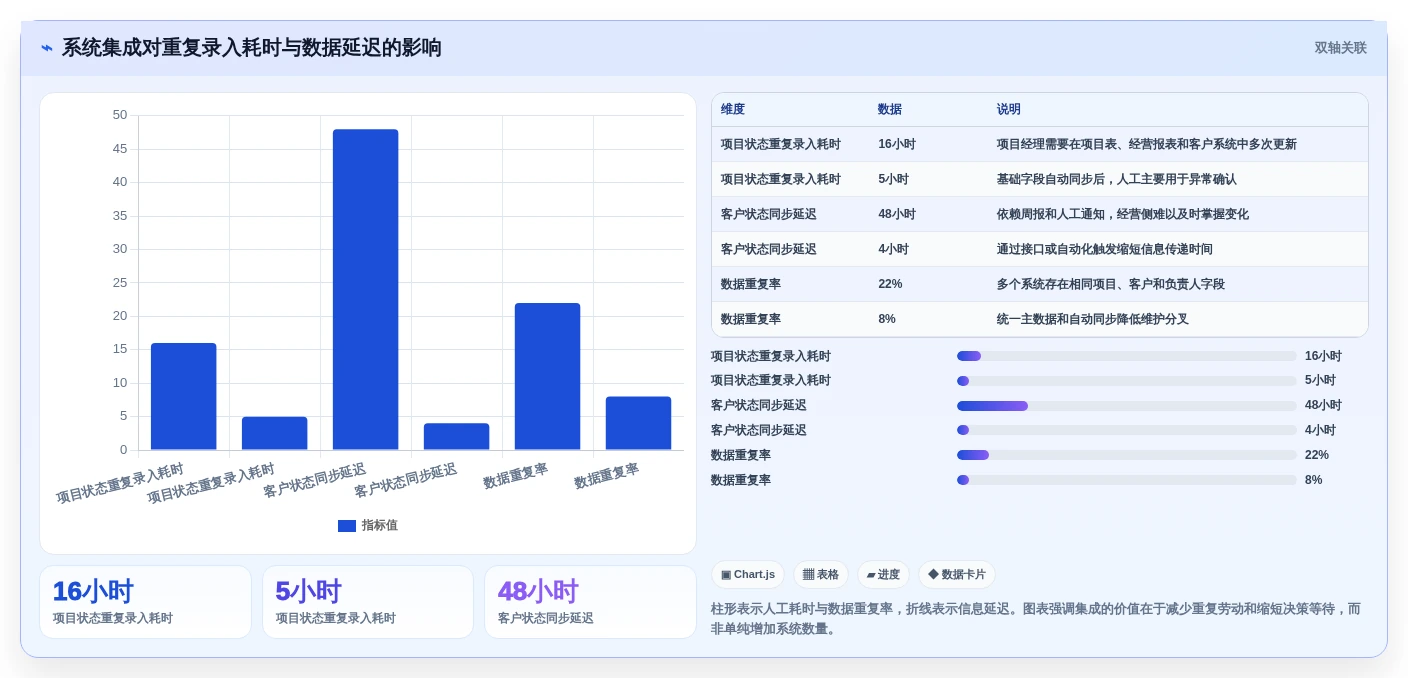Click table text 基础字段自动同步后，人工主要用于异常确认
The image size is (1408, 678).
(x=1117, y=179)
